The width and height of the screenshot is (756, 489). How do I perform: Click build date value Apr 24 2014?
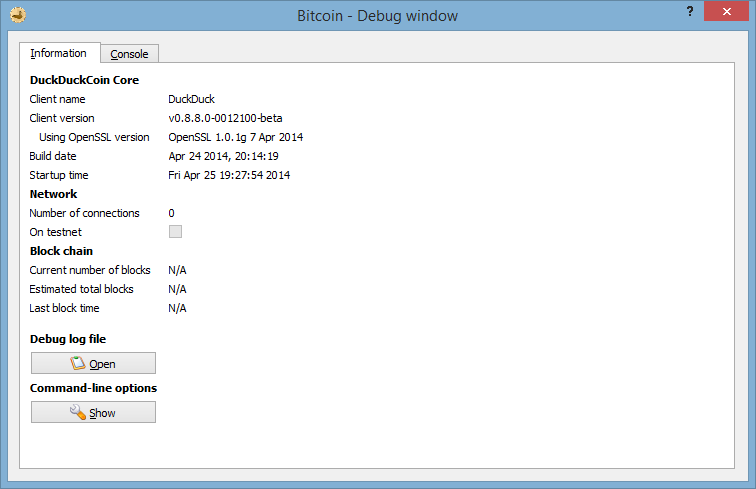[x=224, y=156]
